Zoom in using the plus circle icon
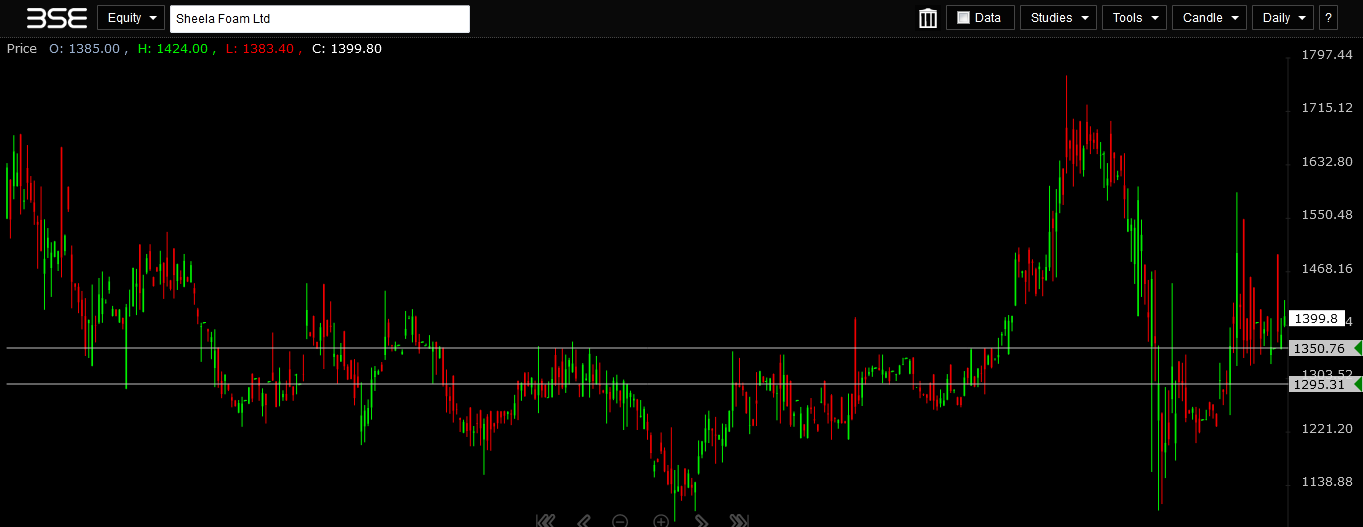Screen dimensions: 1363x527 (661, 521)
